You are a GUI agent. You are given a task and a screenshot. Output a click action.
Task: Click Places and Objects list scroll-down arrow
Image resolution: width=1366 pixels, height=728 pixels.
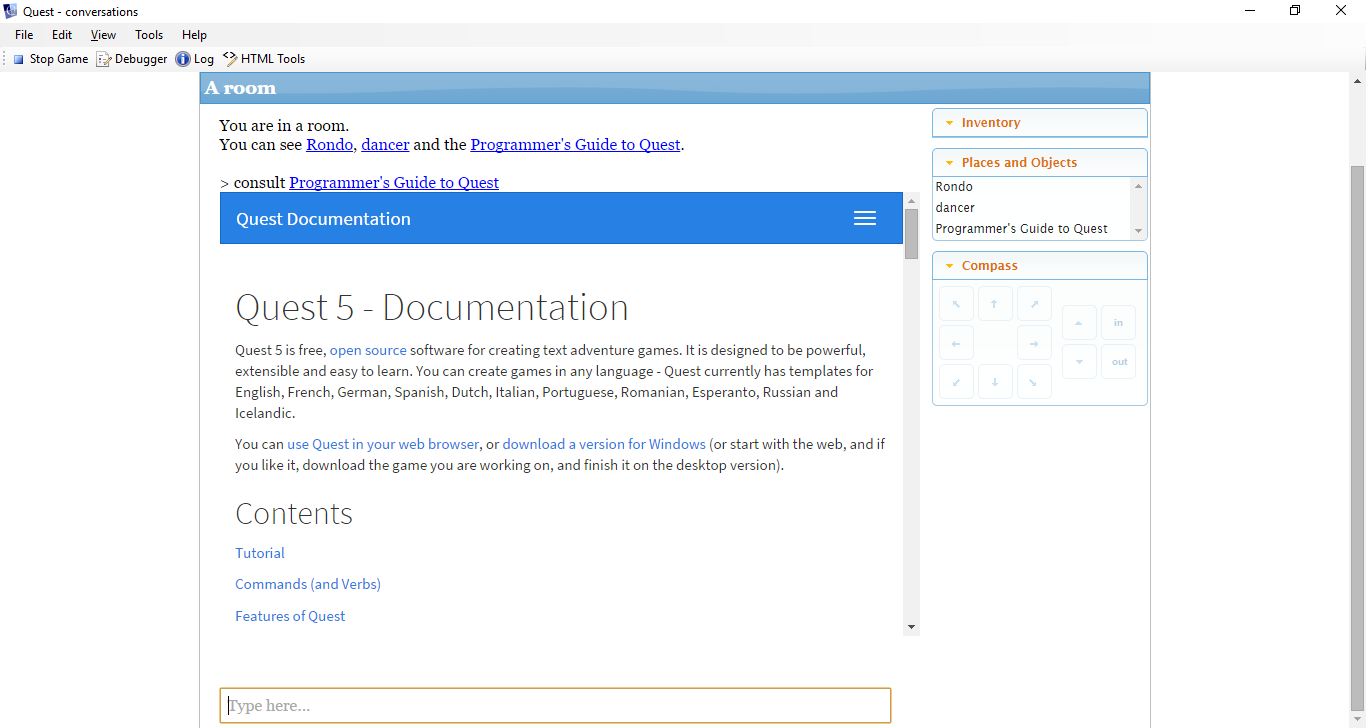point(1138,231)
